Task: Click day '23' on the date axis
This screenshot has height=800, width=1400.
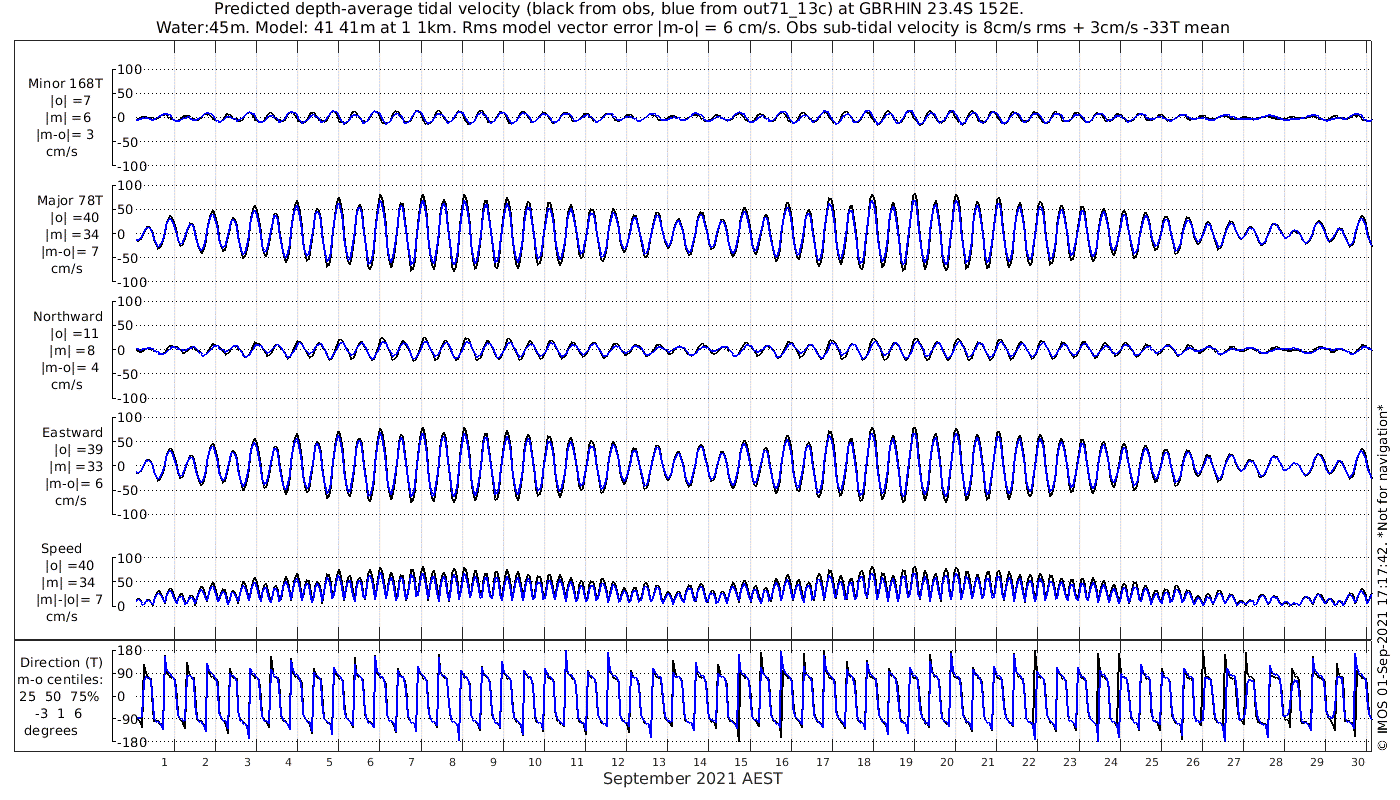Action: coord(1070,762)
